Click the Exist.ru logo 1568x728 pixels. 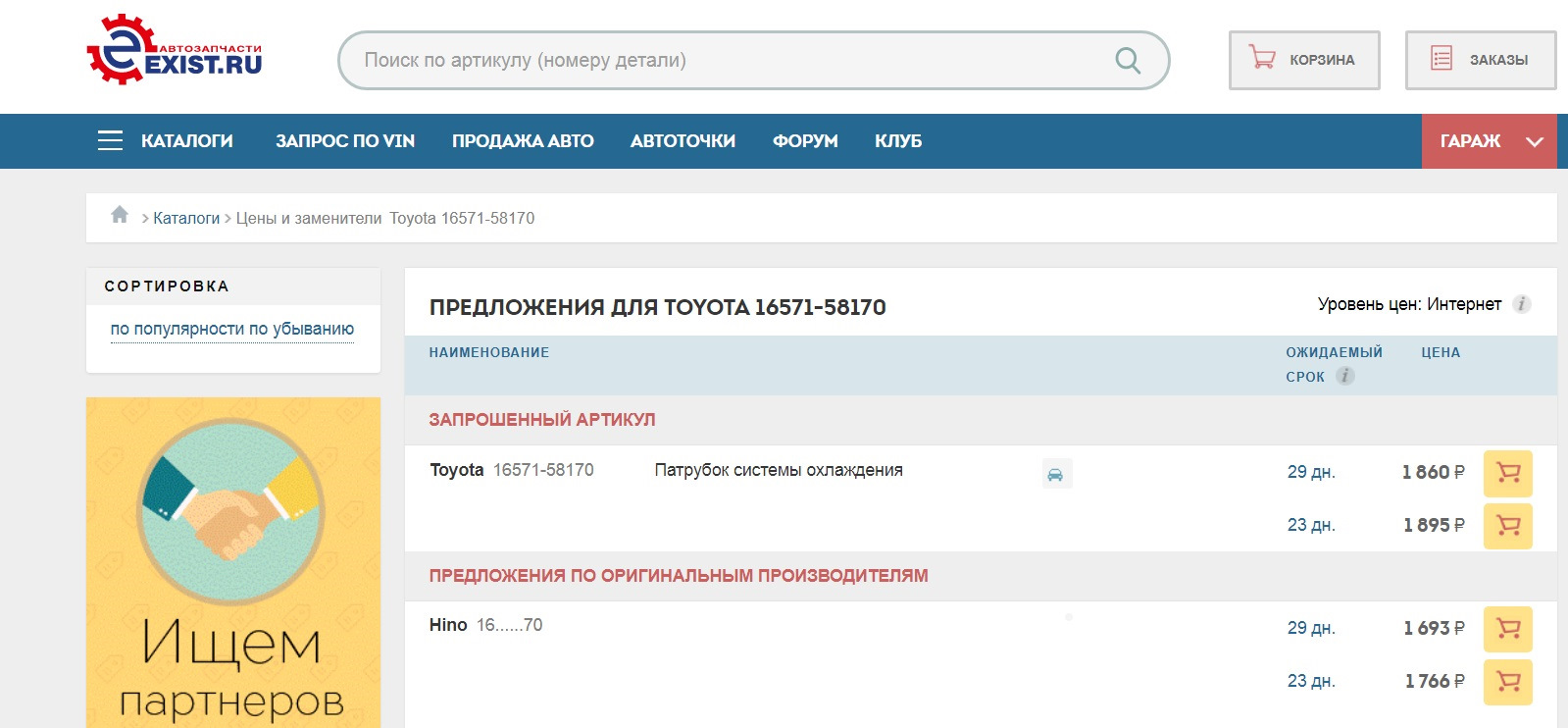pos(175,49)
